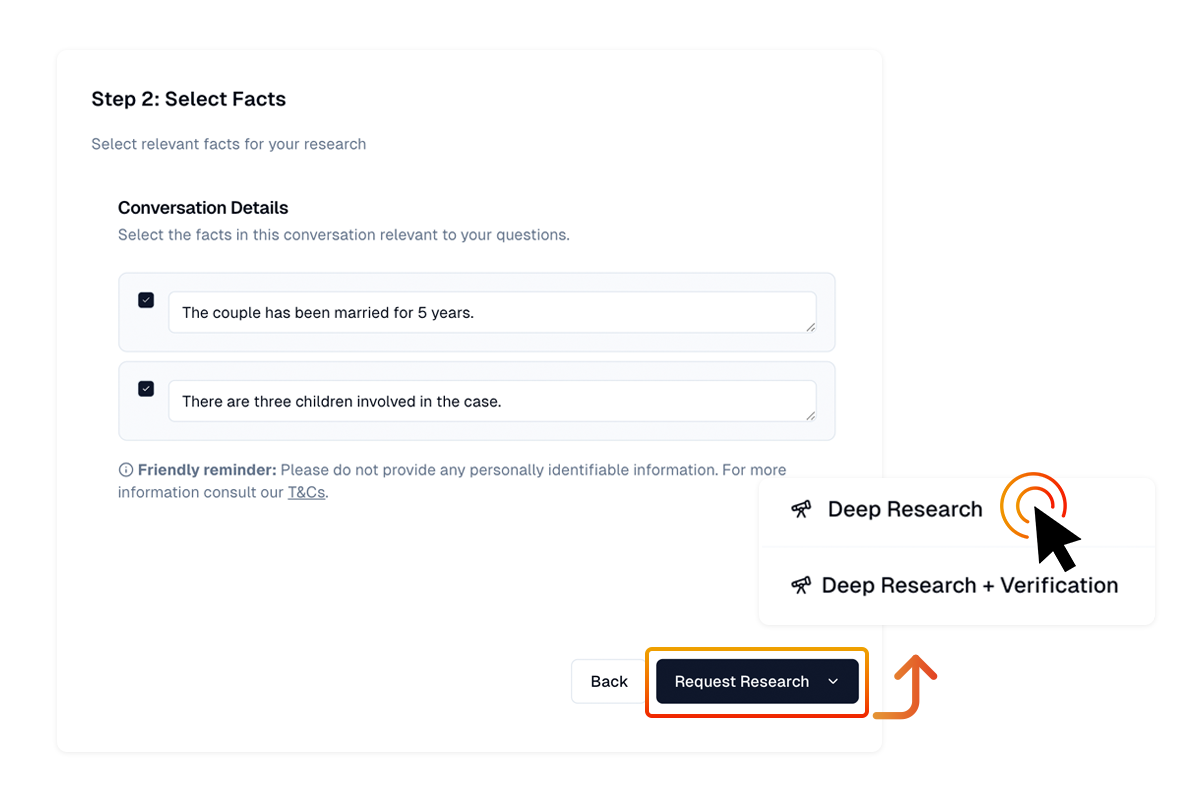Image resolution: width=1200 pixels, height=800 pixels.
Task: Click the checkmark icon in the children checkbox
Action: point(145,388)
